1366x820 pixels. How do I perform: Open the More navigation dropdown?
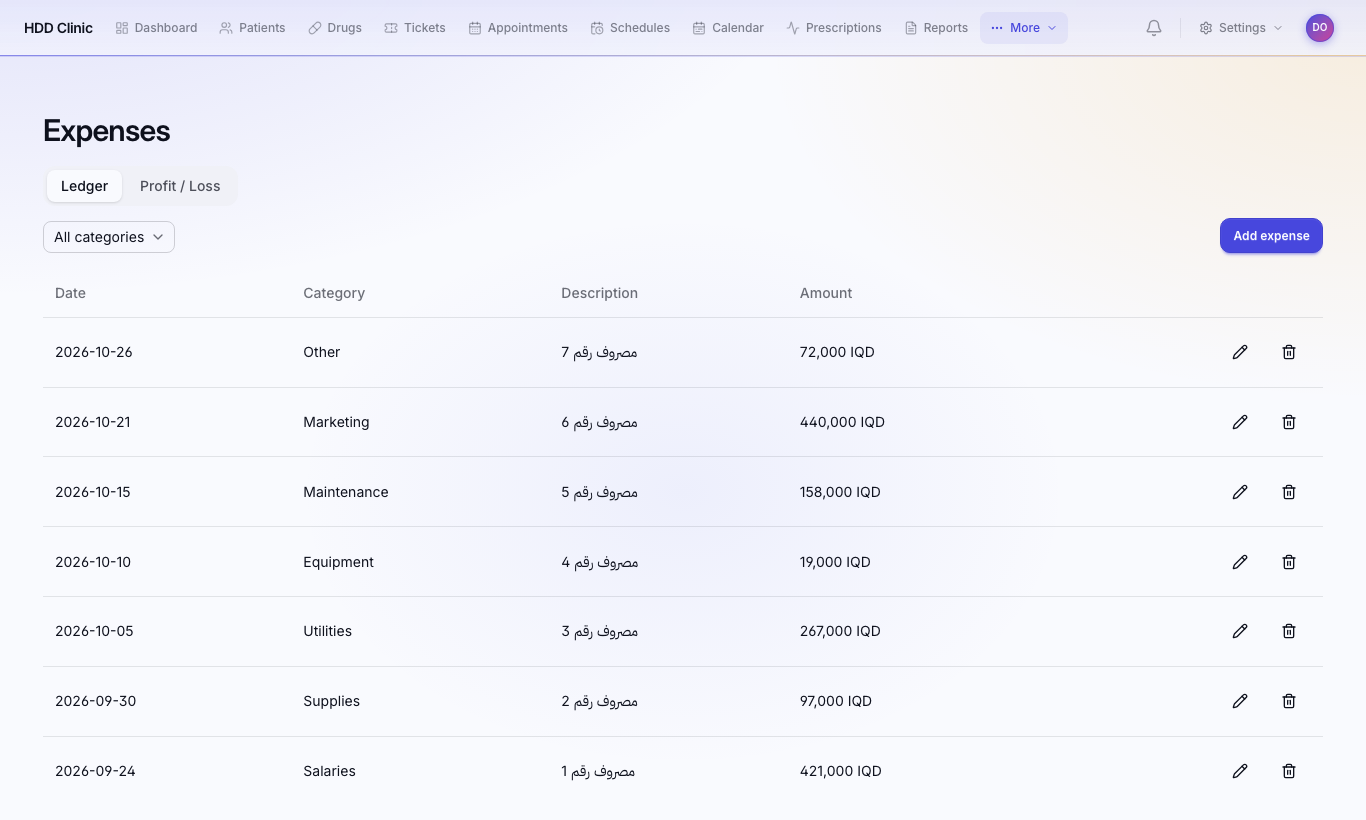point(1024,28)
